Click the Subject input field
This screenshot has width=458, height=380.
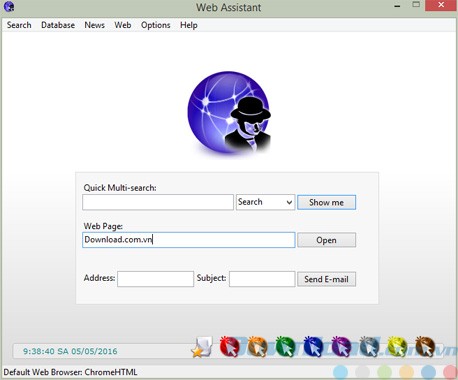(262, 279)
